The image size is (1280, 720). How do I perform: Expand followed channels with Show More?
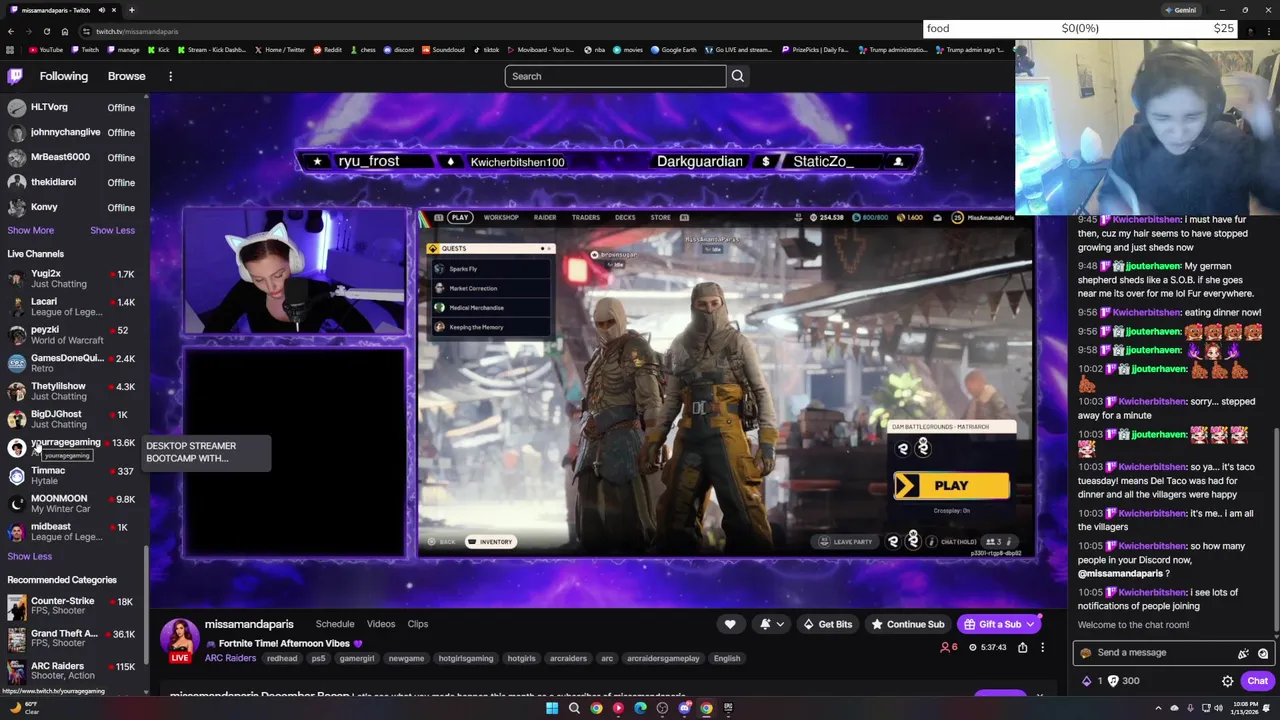tap(31, 230)
